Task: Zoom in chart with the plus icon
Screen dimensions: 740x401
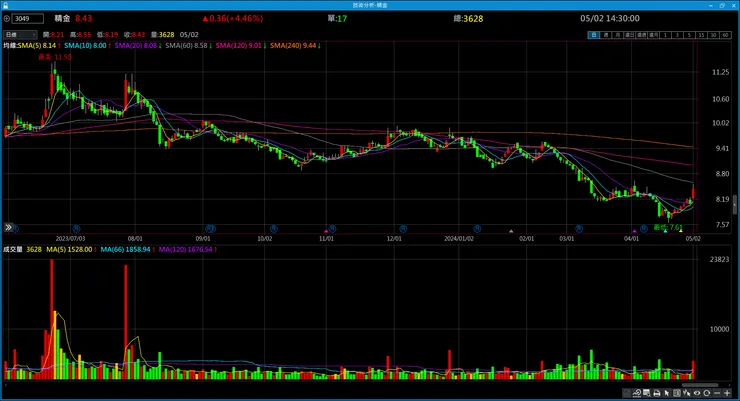Action: click(727, 393)
